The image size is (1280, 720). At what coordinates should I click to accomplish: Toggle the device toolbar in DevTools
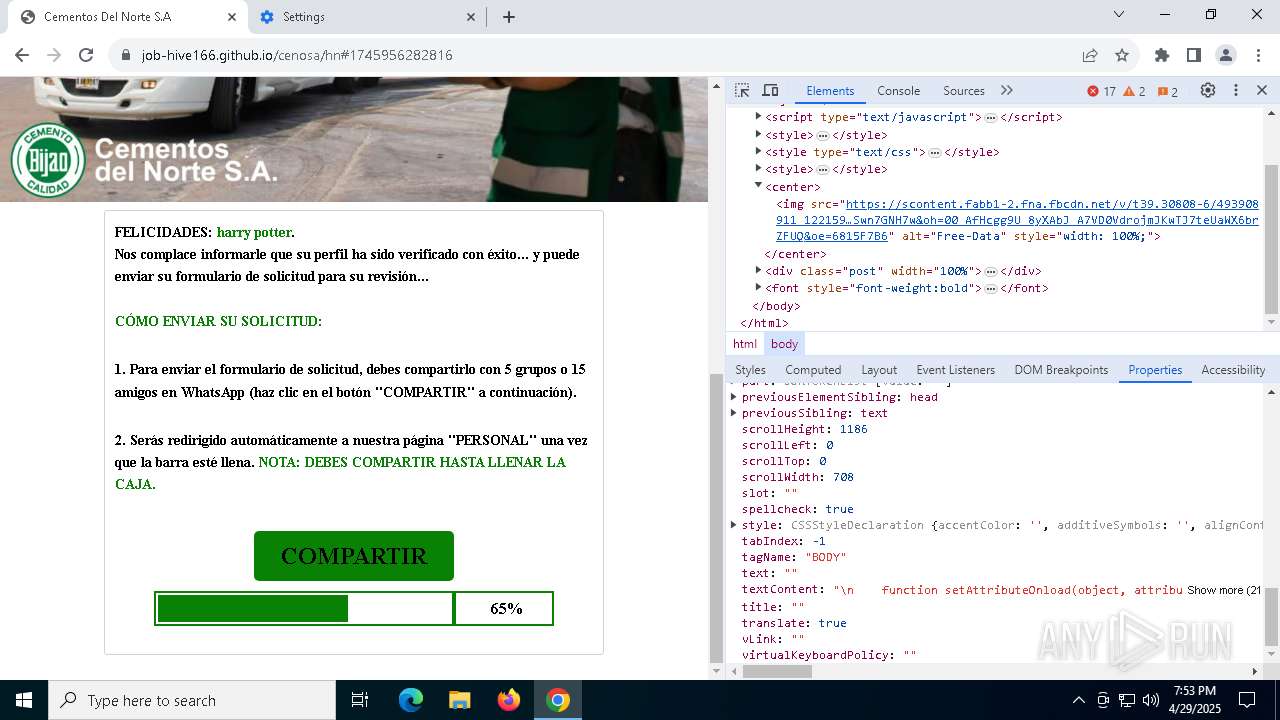point(770,90)
